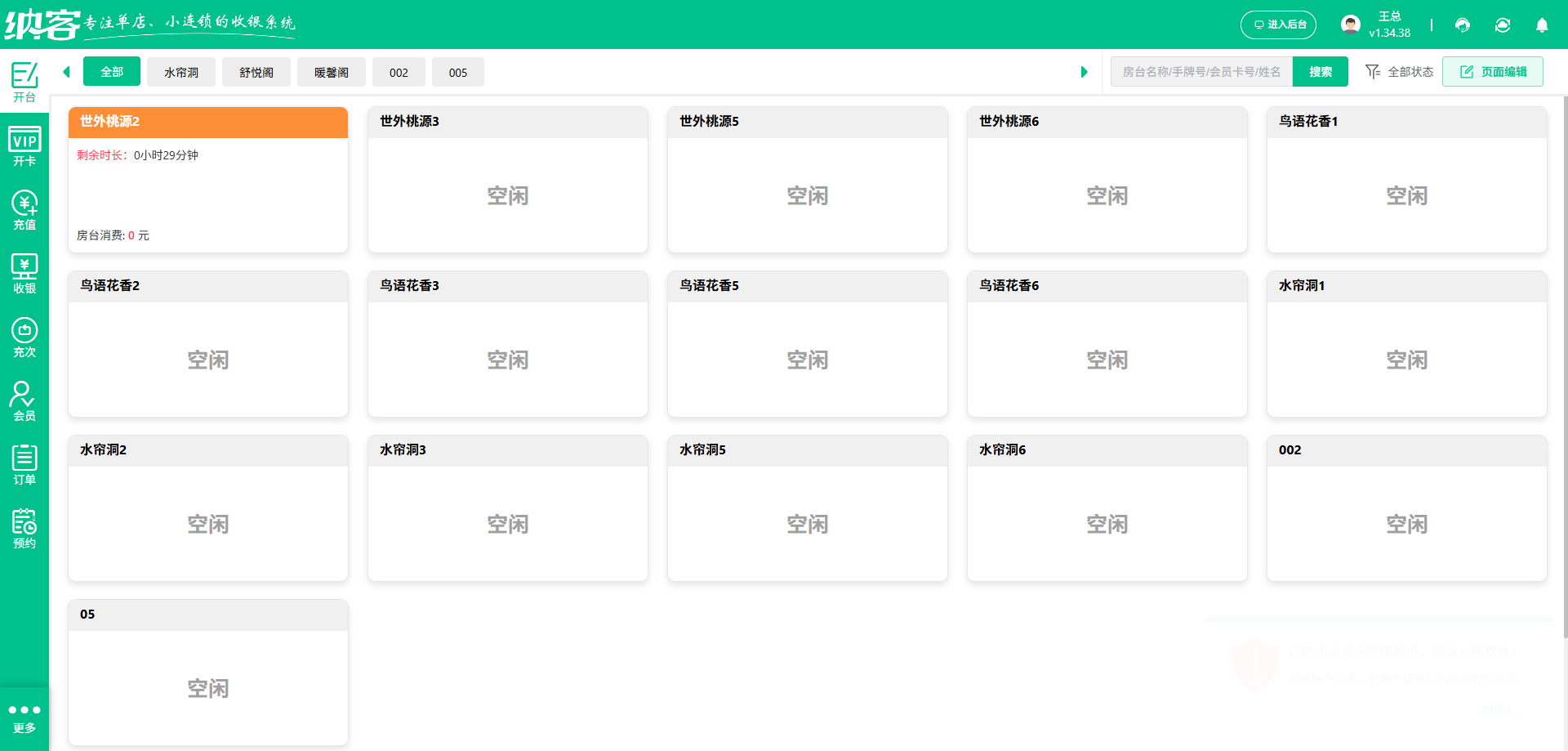Click the right arrow to scroll tabs
The image size is (1568, 751).
tap(1085, 72)
